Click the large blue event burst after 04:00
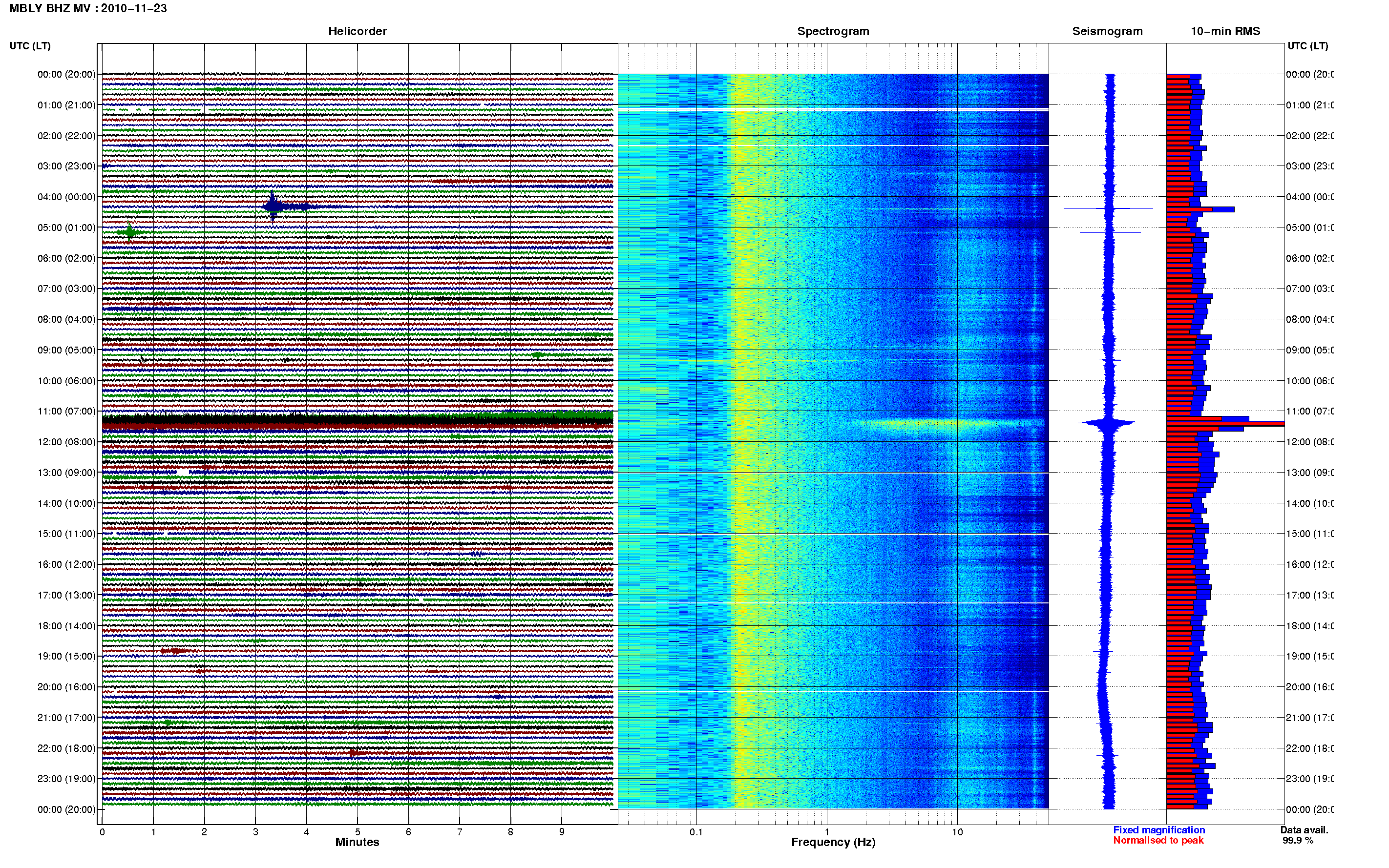Screen dimensions: 1389x868 274,207
